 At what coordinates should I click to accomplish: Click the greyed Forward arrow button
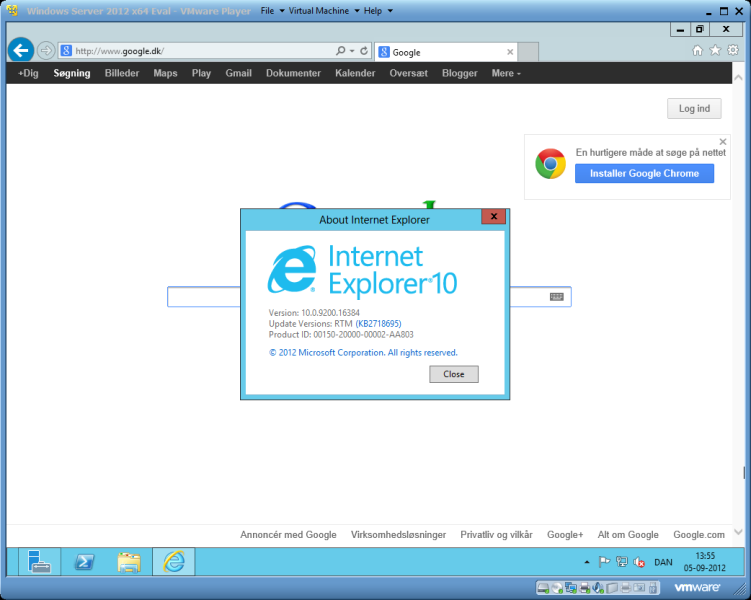[x=46, y=50]
